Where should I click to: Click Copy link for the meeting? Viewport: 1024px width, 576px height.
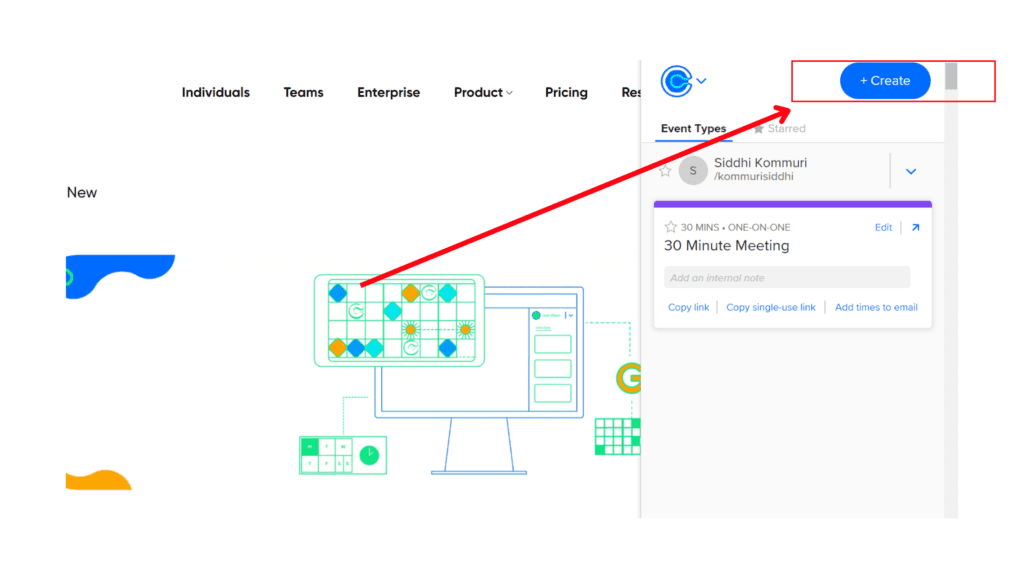688,307
